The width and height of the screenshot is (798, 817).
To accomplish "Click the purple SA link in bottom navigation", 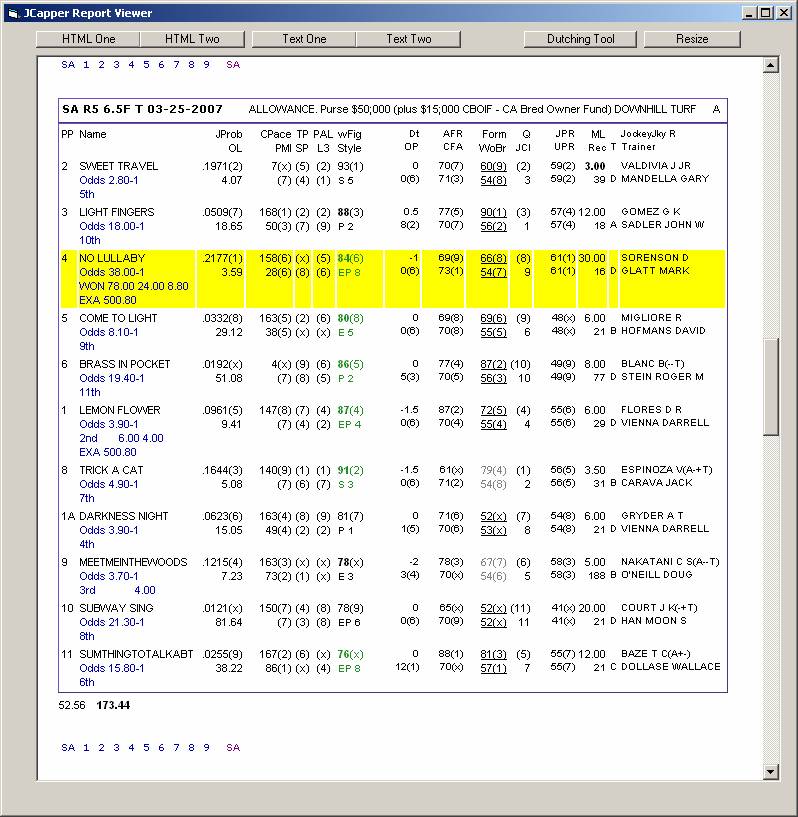I will [x=233, y=748].
